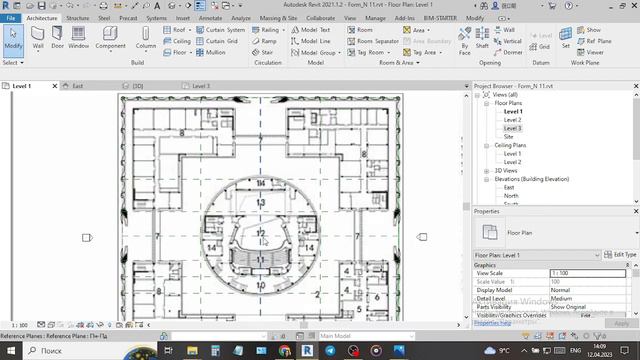Viewport: 640px width, 360px height.
Task: Click the Ceiling tool
Action: [177, 41]
